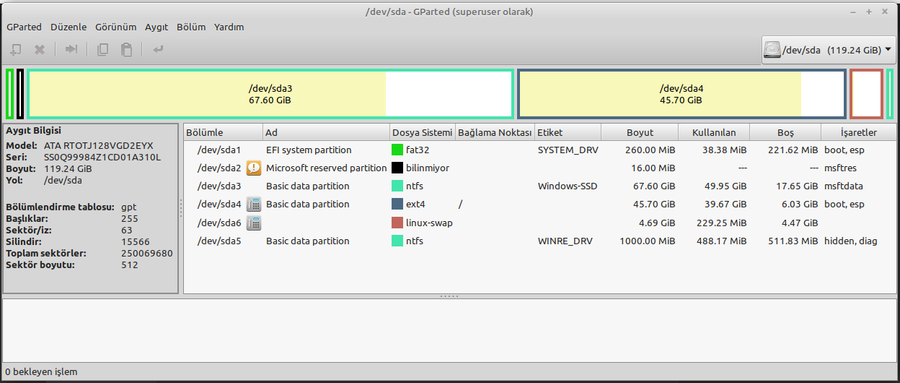Select the /dev/sda4 row in partition list
This screenshot has height=383, width=900.
(x=540, y=204)
